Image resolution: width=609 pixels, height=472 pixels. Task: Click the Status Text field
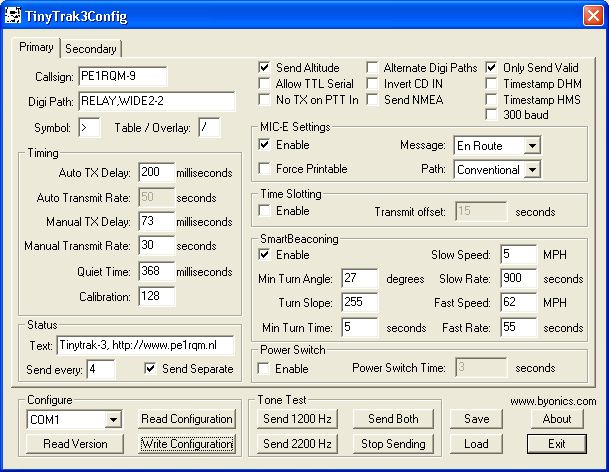coord(145,346)
